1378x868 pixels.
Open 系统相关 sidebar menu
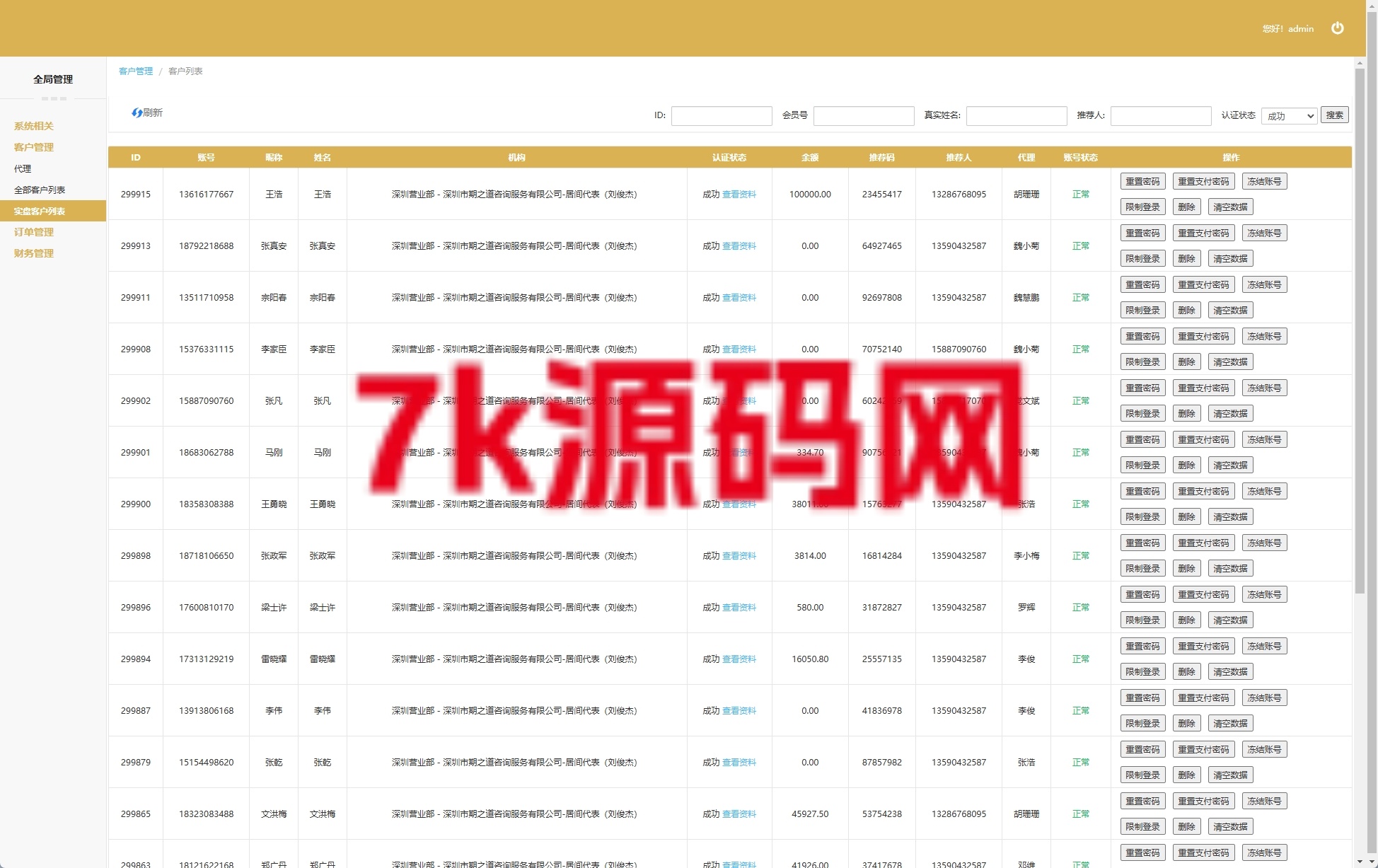pyautogui.click(x=34, y=126)
